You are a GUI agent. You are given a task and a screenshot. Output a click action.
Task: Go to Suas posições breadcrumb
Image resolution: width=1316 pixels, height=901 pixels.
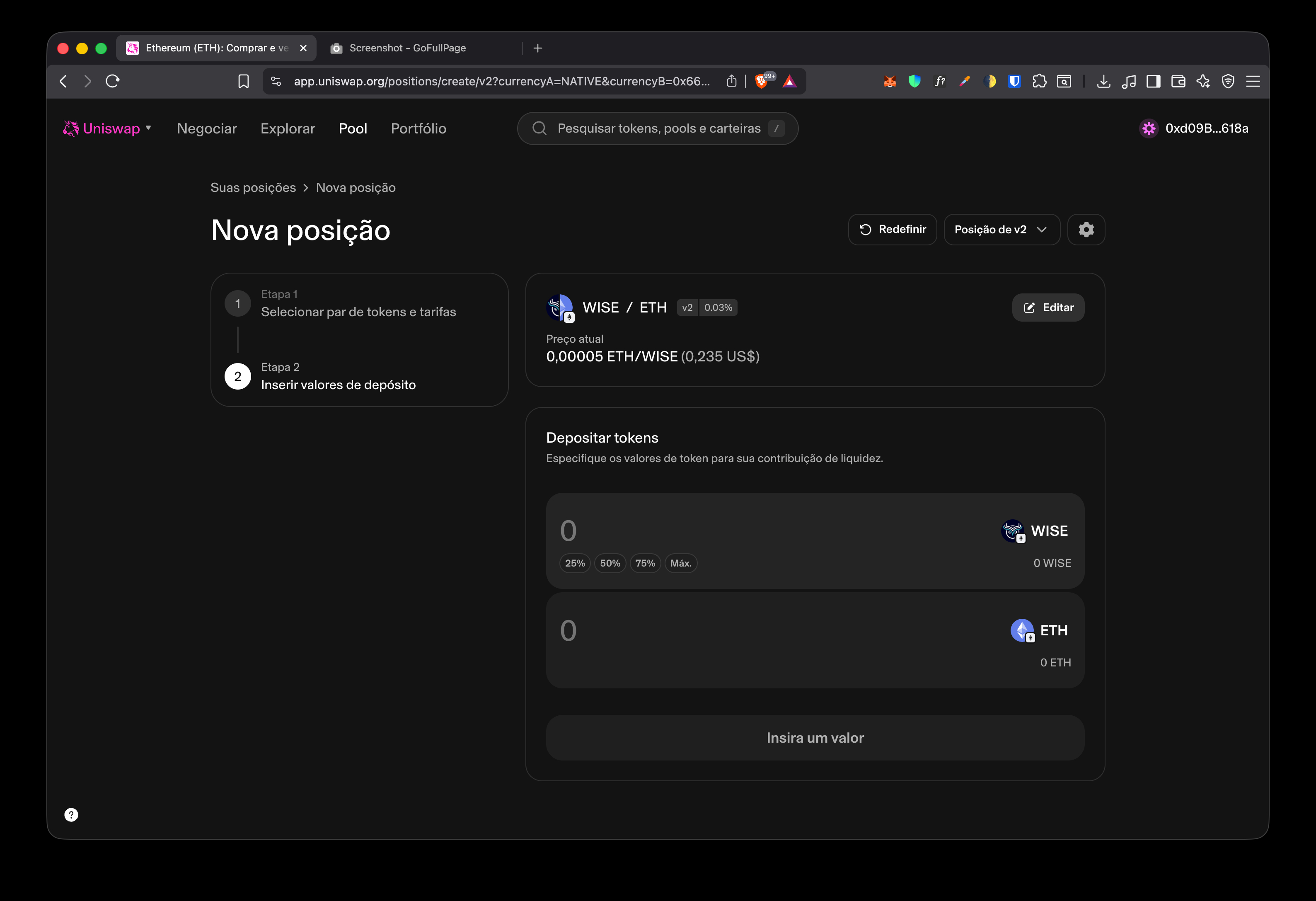click(x=253, y=187)
